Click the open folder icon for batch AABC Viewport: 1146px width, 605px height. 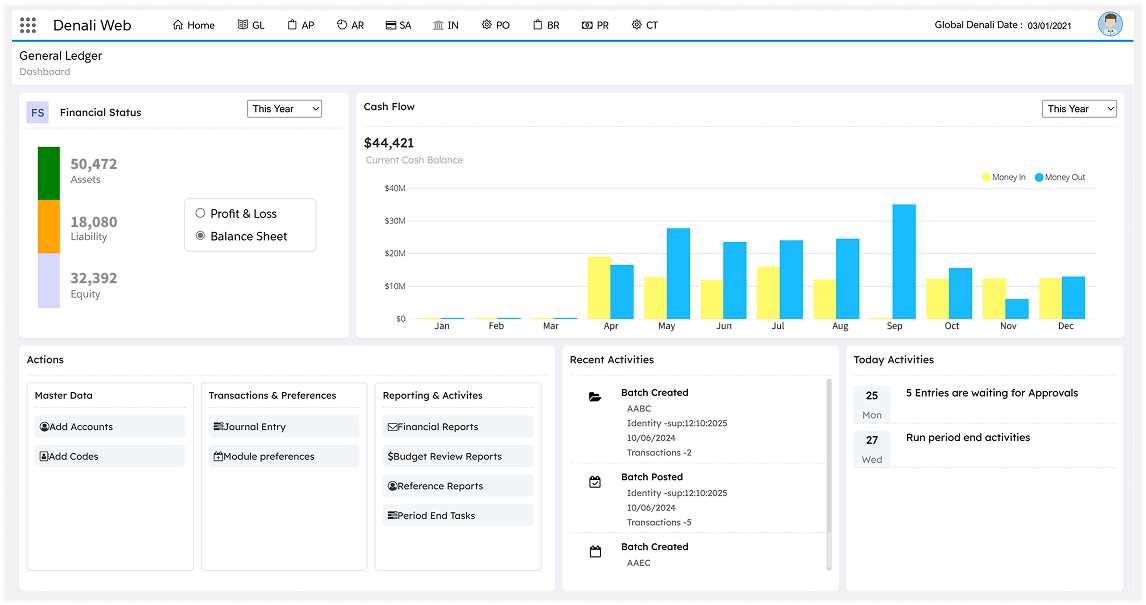pos(595,397)
